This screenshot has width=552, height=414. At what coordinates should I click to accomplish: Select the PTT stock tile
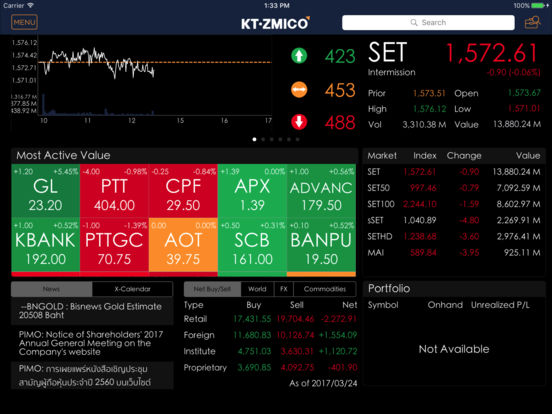114,191
